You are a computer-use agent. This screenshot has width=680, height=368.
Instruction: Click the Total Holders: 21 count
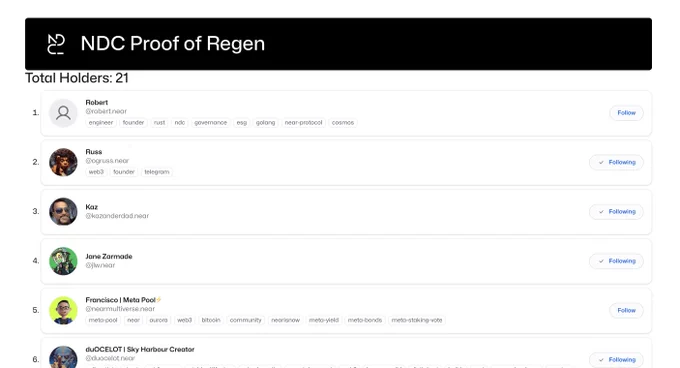tap(77, 78)
